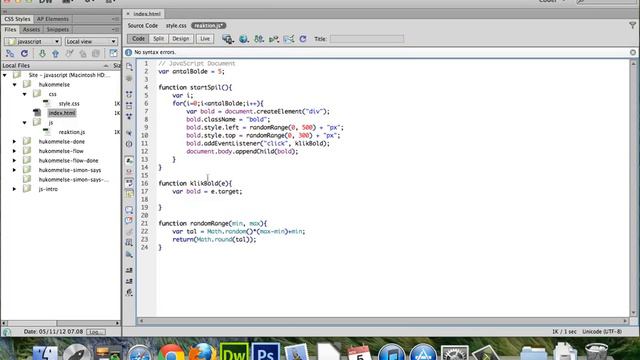Click the green Get Files arrow

(42, 53)
